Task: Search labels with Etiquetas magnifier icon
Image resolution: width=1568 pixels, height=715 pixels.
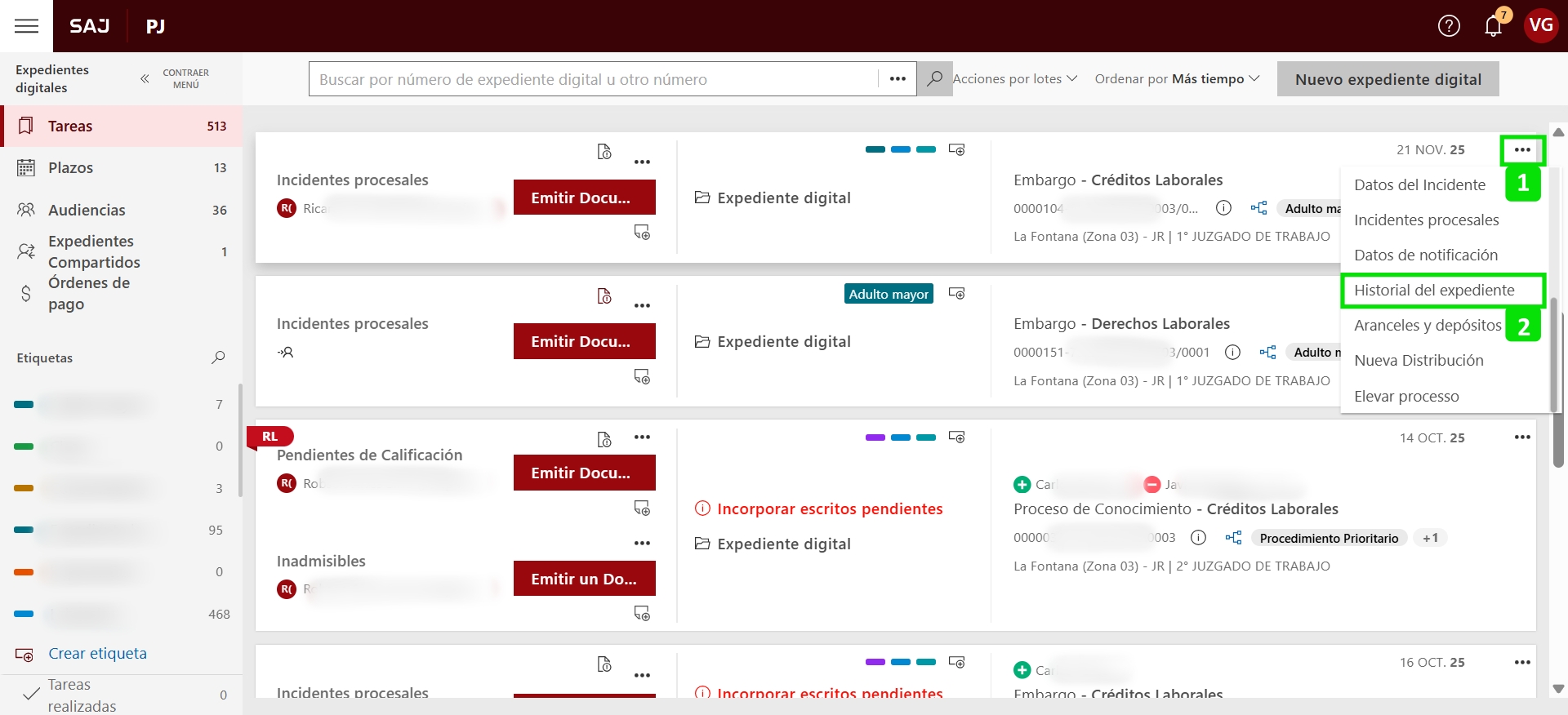Action: 218,357
